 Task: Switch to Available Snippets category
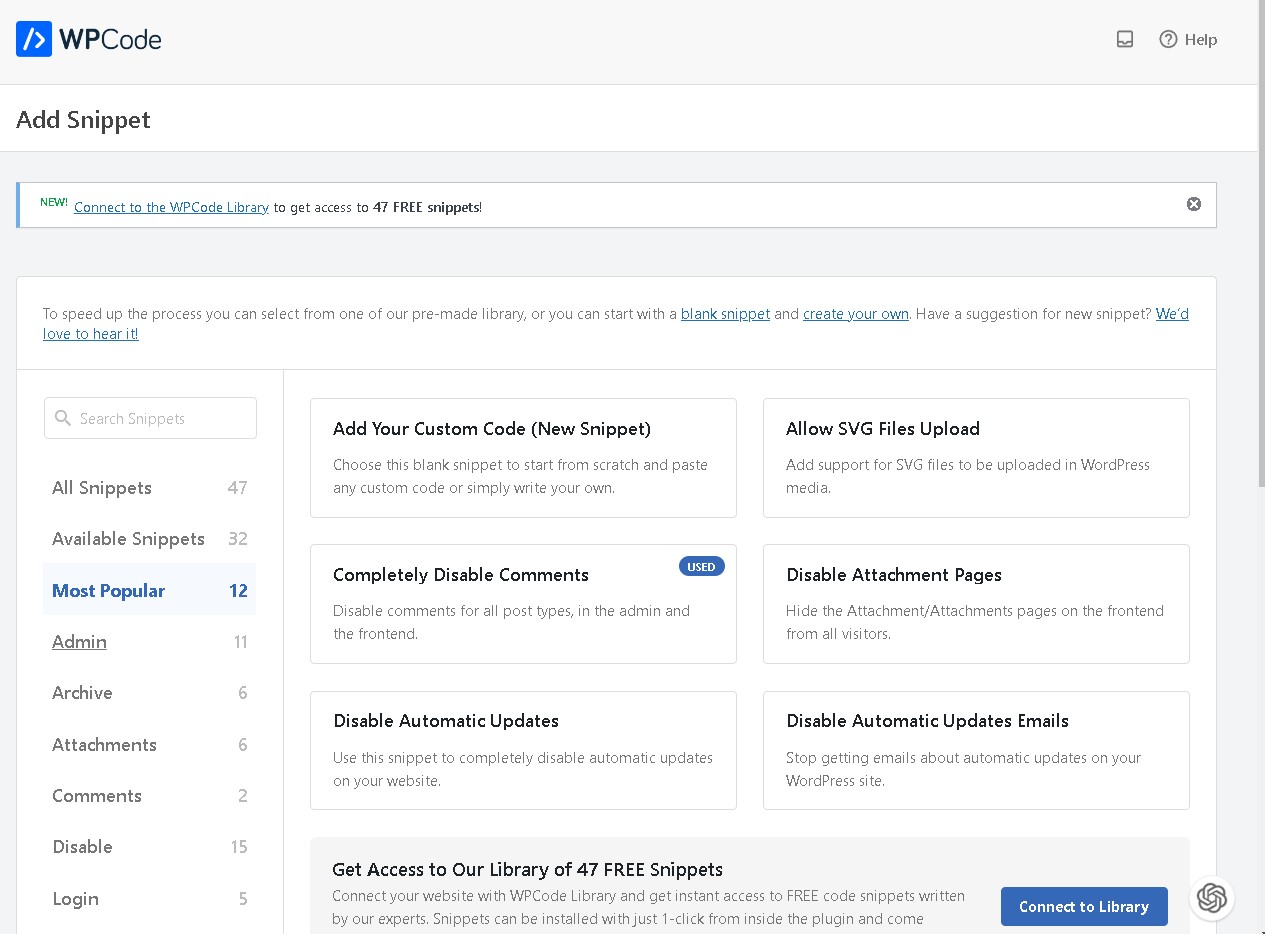pos(128,539)
